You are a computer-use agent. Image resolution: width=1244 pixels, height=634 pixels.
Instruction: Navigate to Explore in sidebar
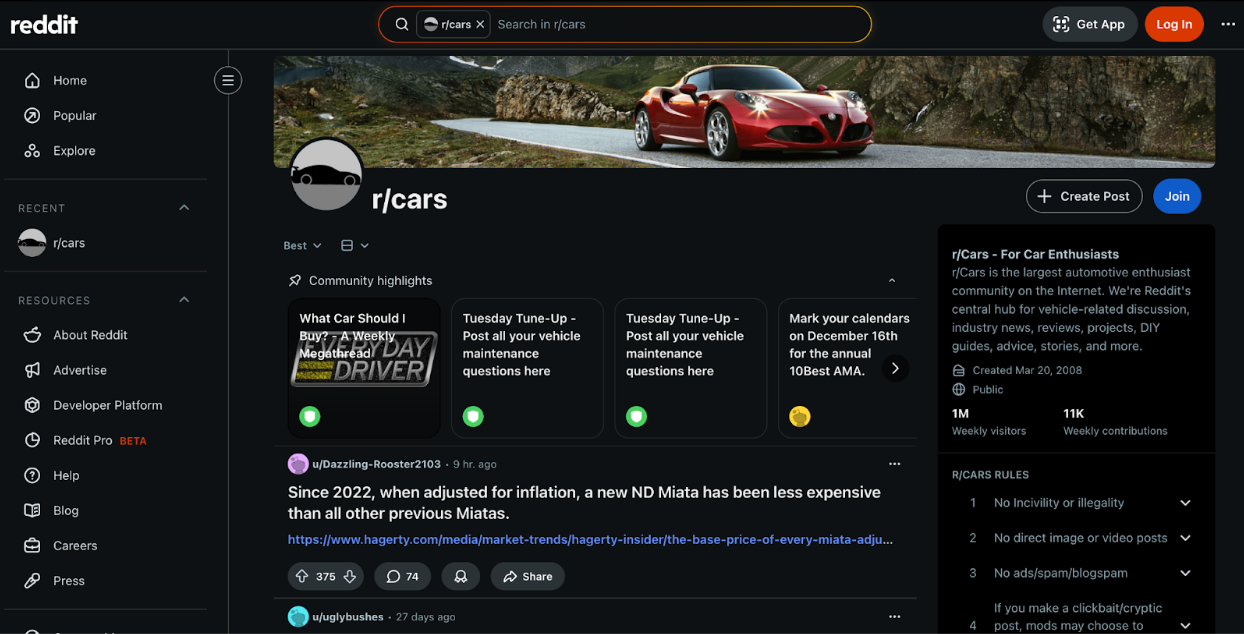(74, 151)
